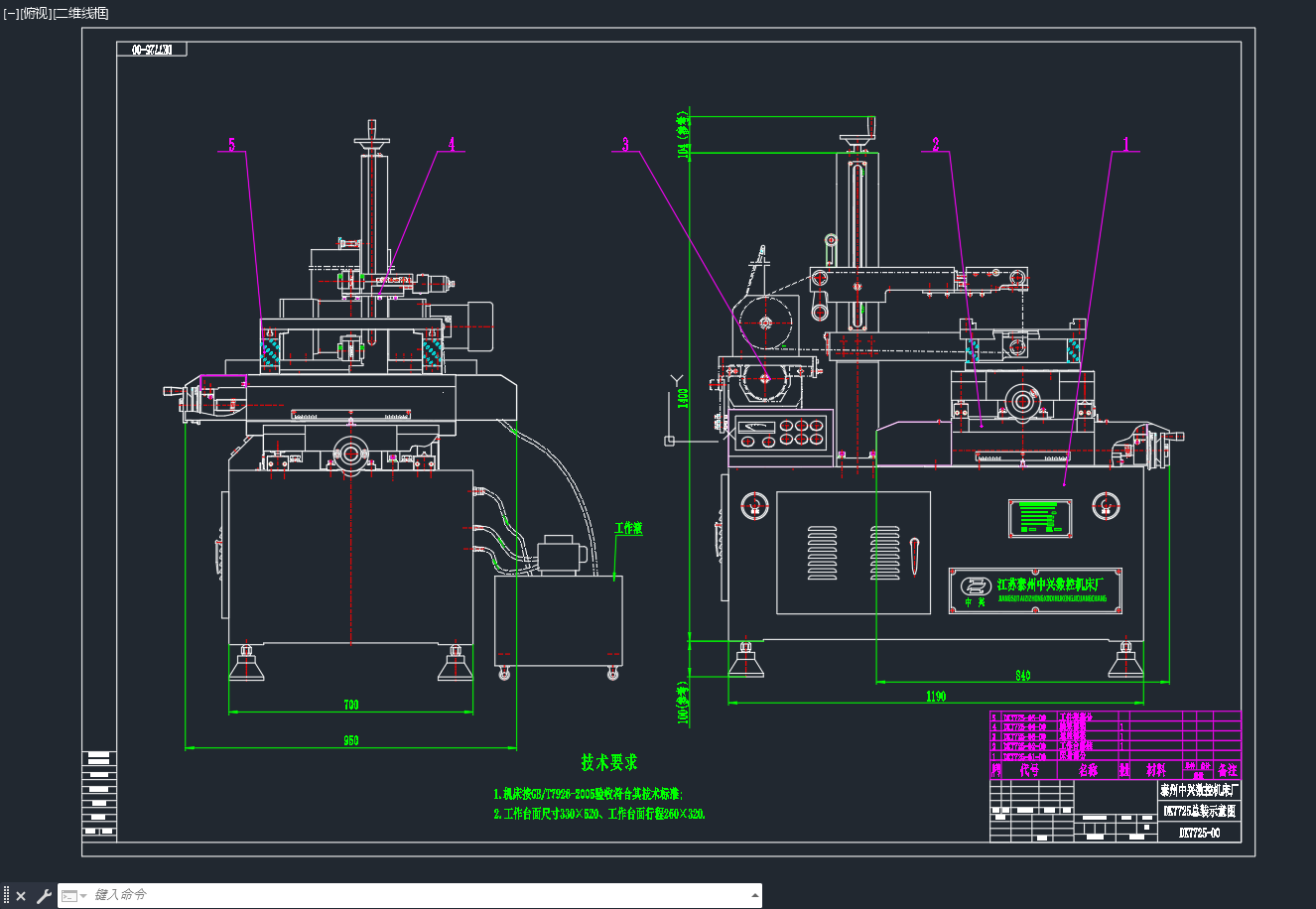Select balloon number 1 callout
1316x909 pixels.
(x=1125, y=144)
